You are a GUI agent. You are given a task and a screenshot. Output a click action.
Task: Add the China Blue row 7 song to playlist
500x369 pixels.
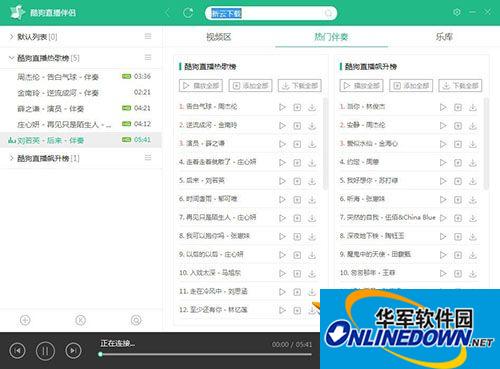[458, 218]
